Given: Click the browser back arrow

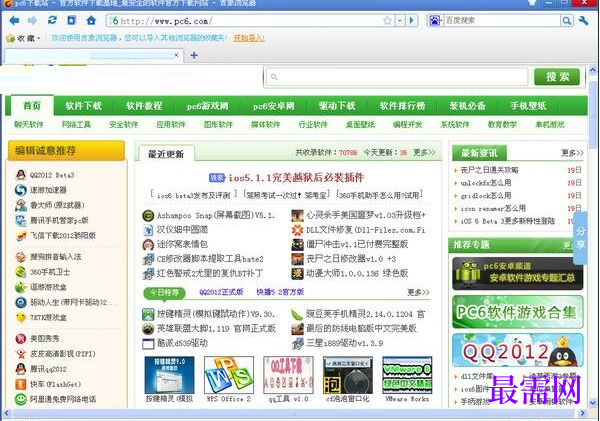Looking at the screenshot, I should (x=14, y=20).
